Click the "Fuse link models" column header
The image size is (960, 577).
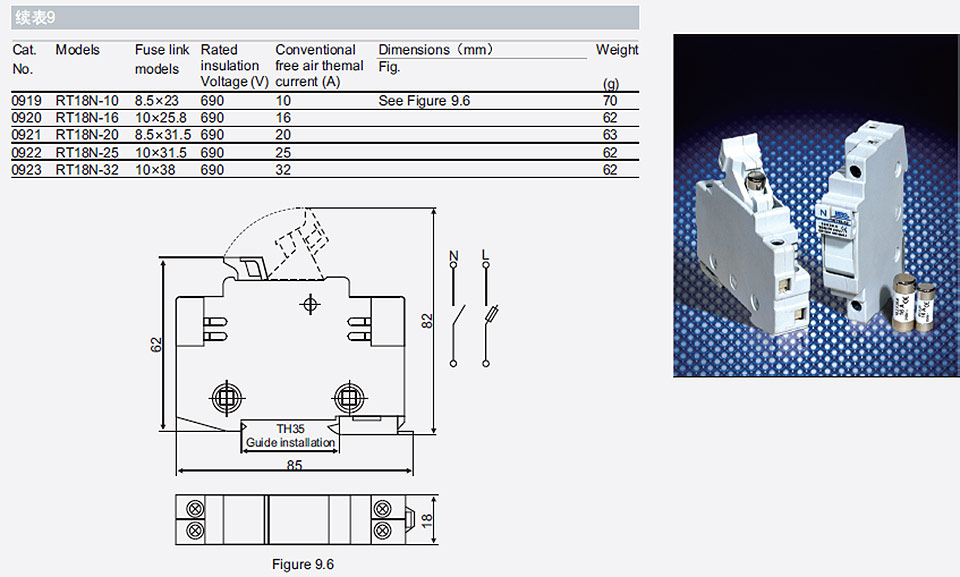[162, 59]
